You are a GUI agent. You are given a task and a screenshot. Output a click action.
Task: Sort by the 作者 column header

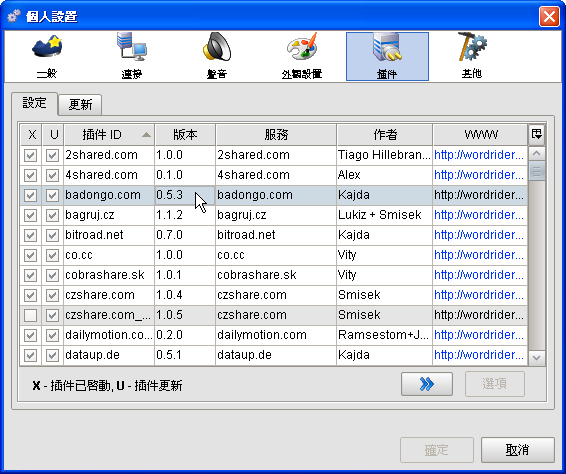[x=385, y=135]
